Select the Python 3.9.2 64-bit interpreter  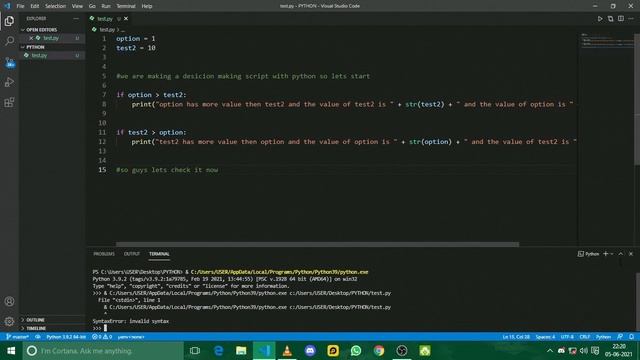click(x=66, y=337)
